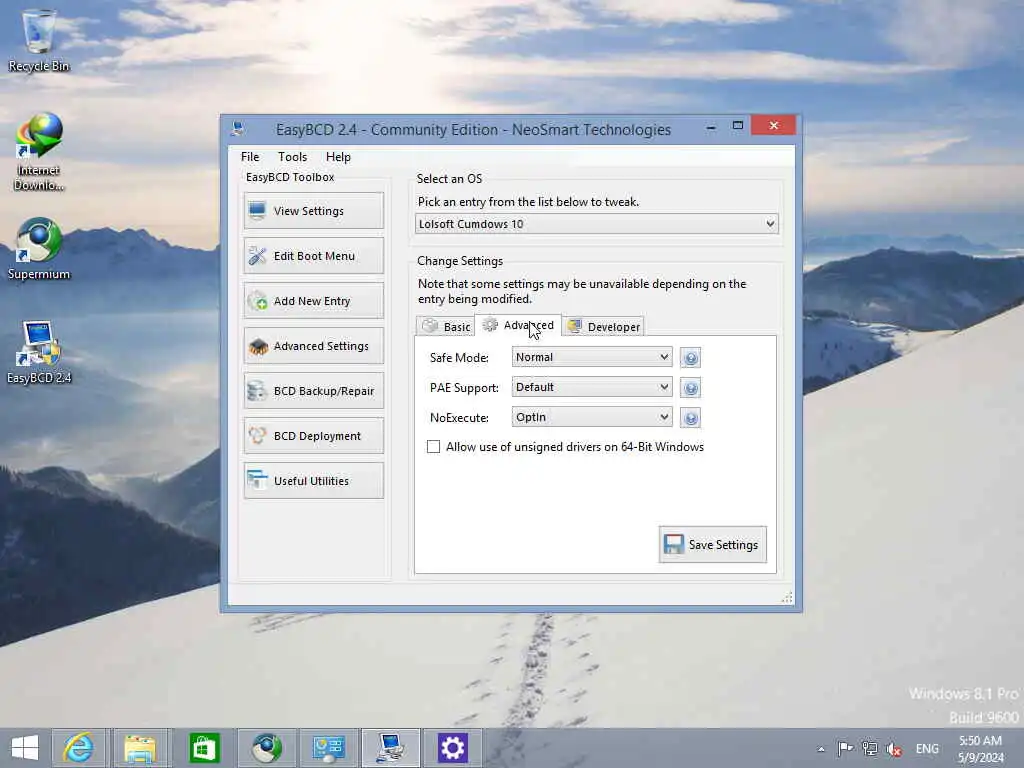Screen dimensions: 1024x768
Task: Click the muted volume tray icon
Action: (894, 749)
